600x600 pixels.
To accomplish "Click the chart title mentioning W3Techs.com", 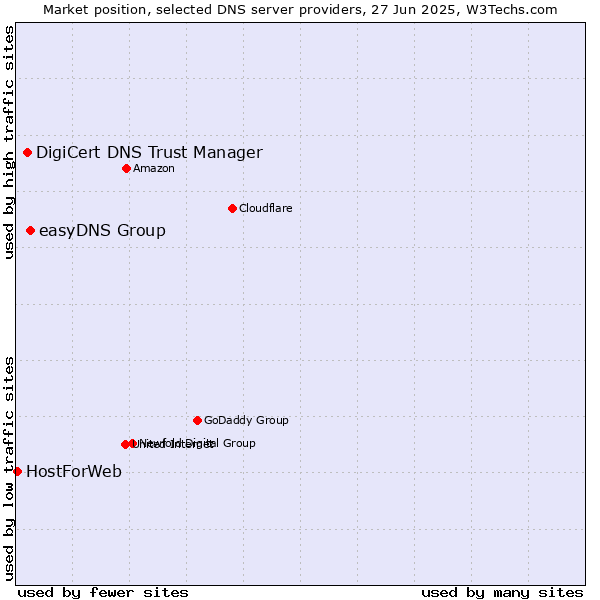I will [300, 10].
